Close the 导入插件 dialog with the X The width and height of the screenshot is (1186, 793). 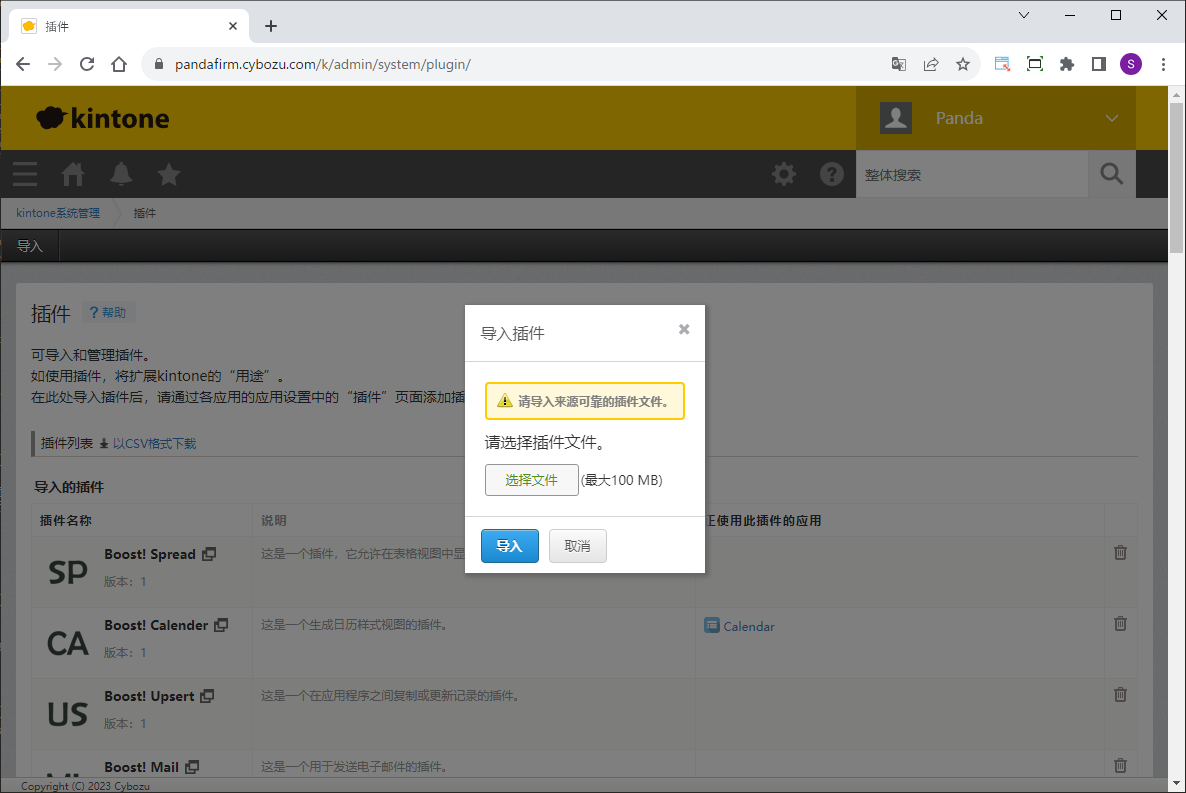684,329
